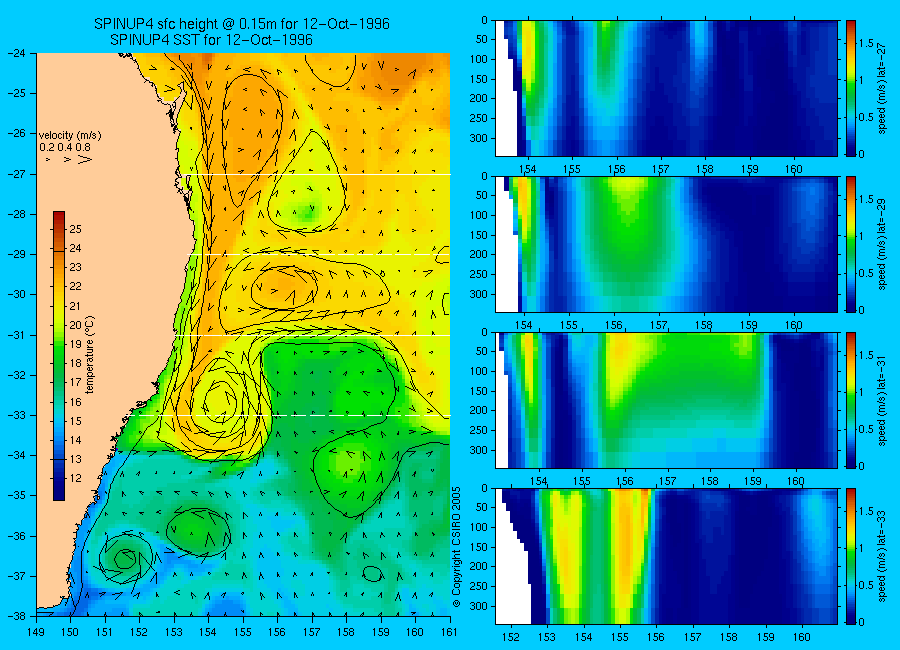Screen dimensions: 900x650
Task: Click the vertical 'temperature (°C)' label
Action: pos(90,355)
